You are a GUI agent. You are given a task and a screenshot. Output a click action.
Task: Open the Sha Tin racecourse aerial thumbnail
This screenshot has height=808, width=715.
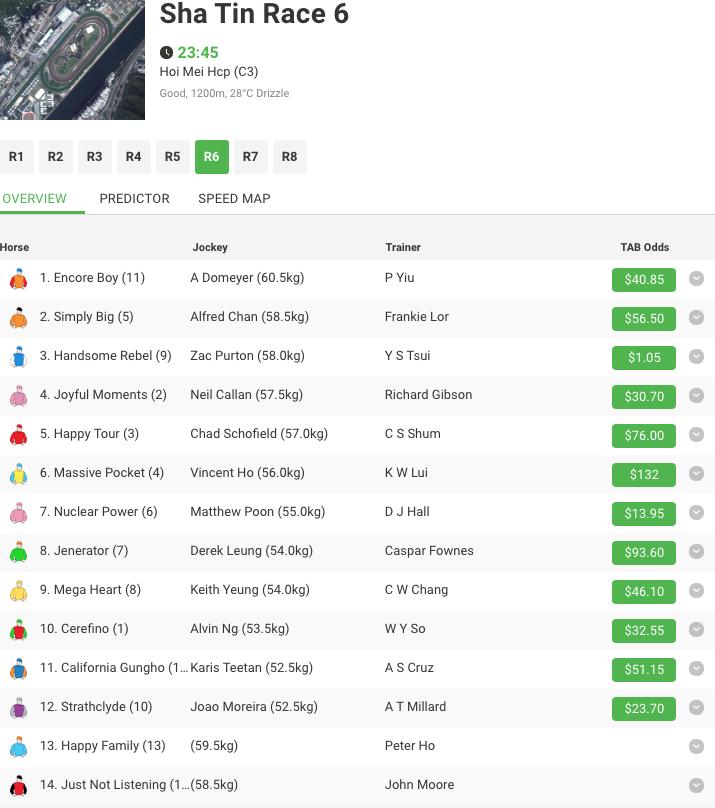pos(72,58)
